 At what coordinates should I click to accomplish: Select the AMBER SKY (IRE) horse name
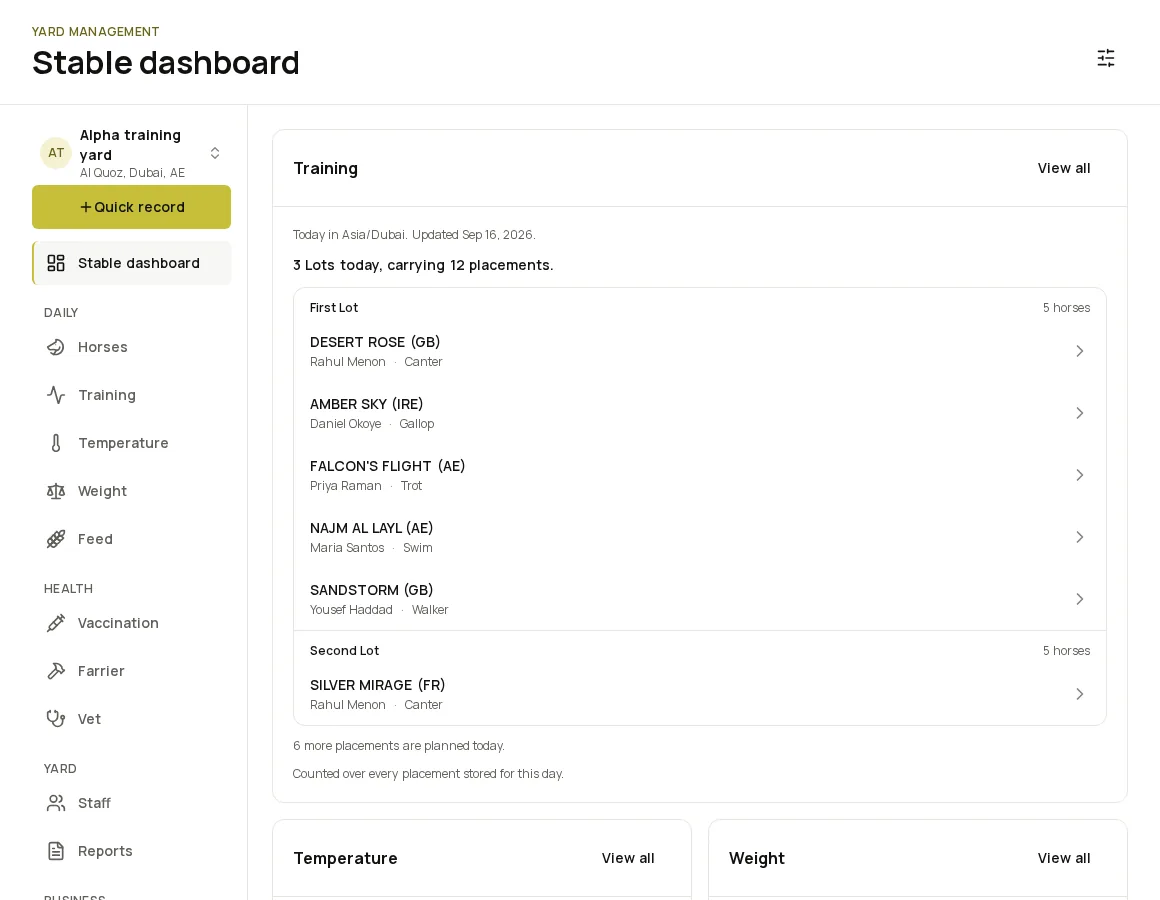tap(366, 405)
